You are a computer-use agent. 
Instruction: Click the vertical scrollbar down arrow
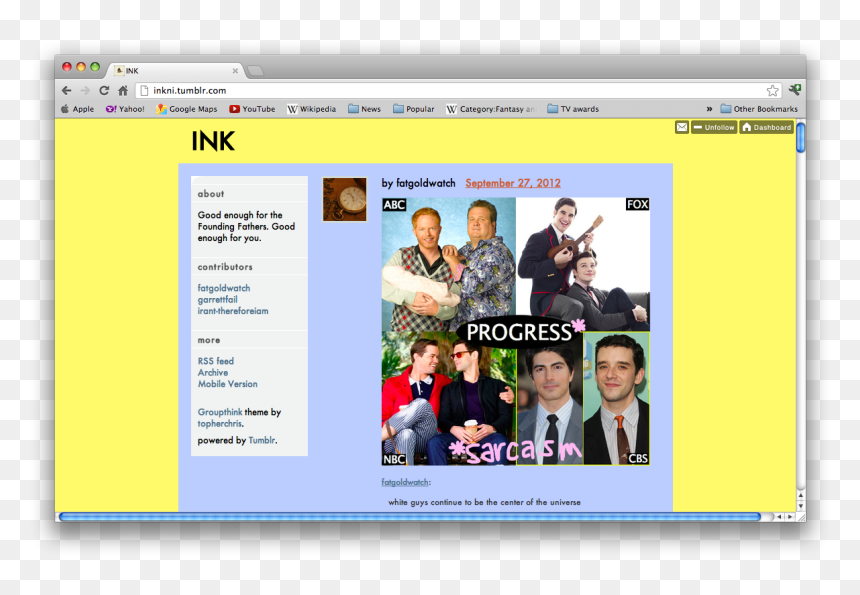801,506
